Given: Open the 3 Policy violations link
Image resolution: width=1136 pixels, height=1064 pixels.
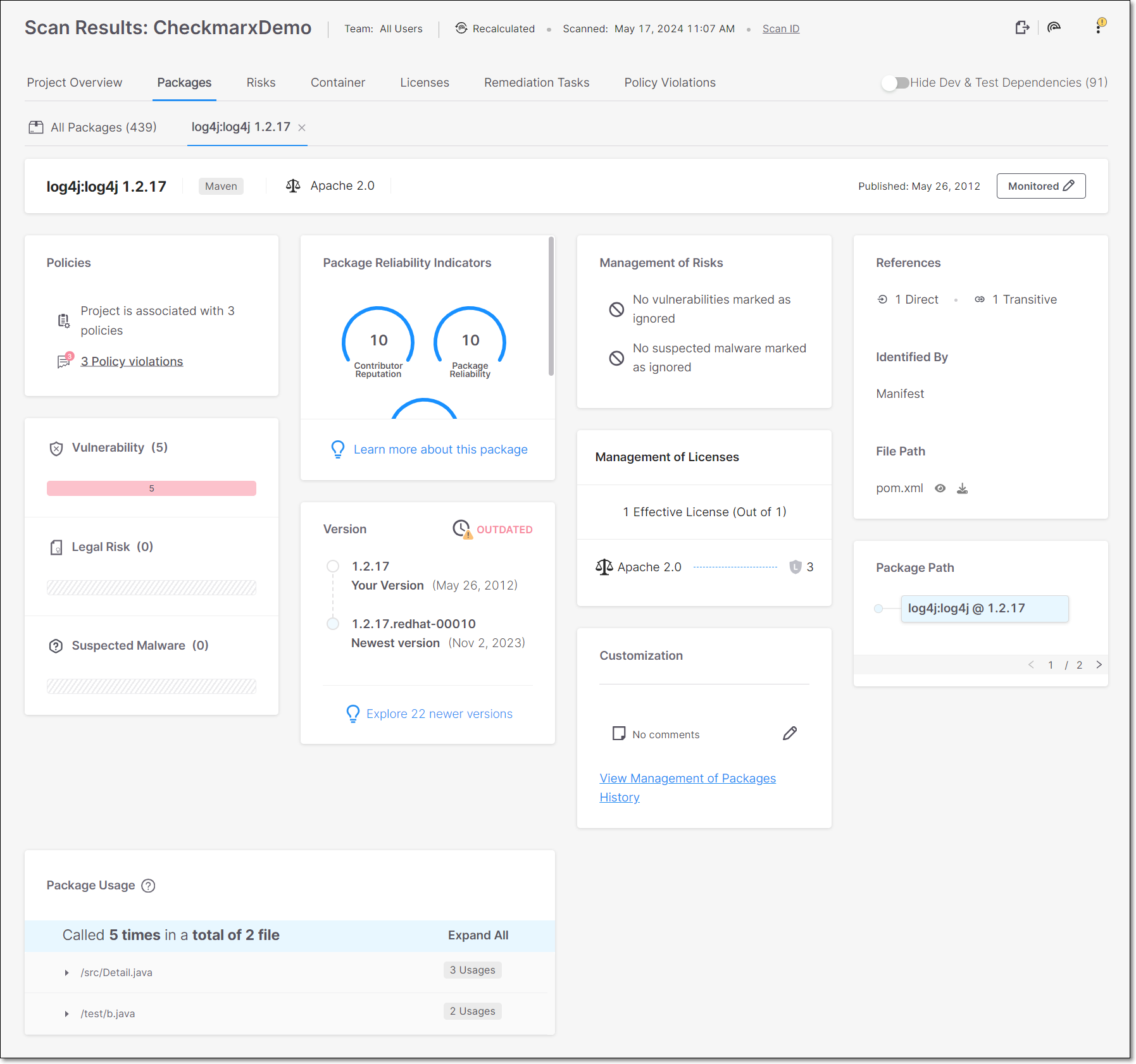Looking at the screenshot, I should [132, 361].
